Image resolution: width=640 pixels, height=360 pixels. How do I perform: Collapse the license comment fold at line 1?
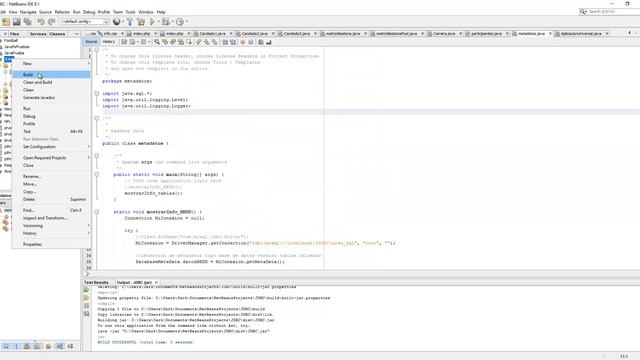click(x=97, y=50)
